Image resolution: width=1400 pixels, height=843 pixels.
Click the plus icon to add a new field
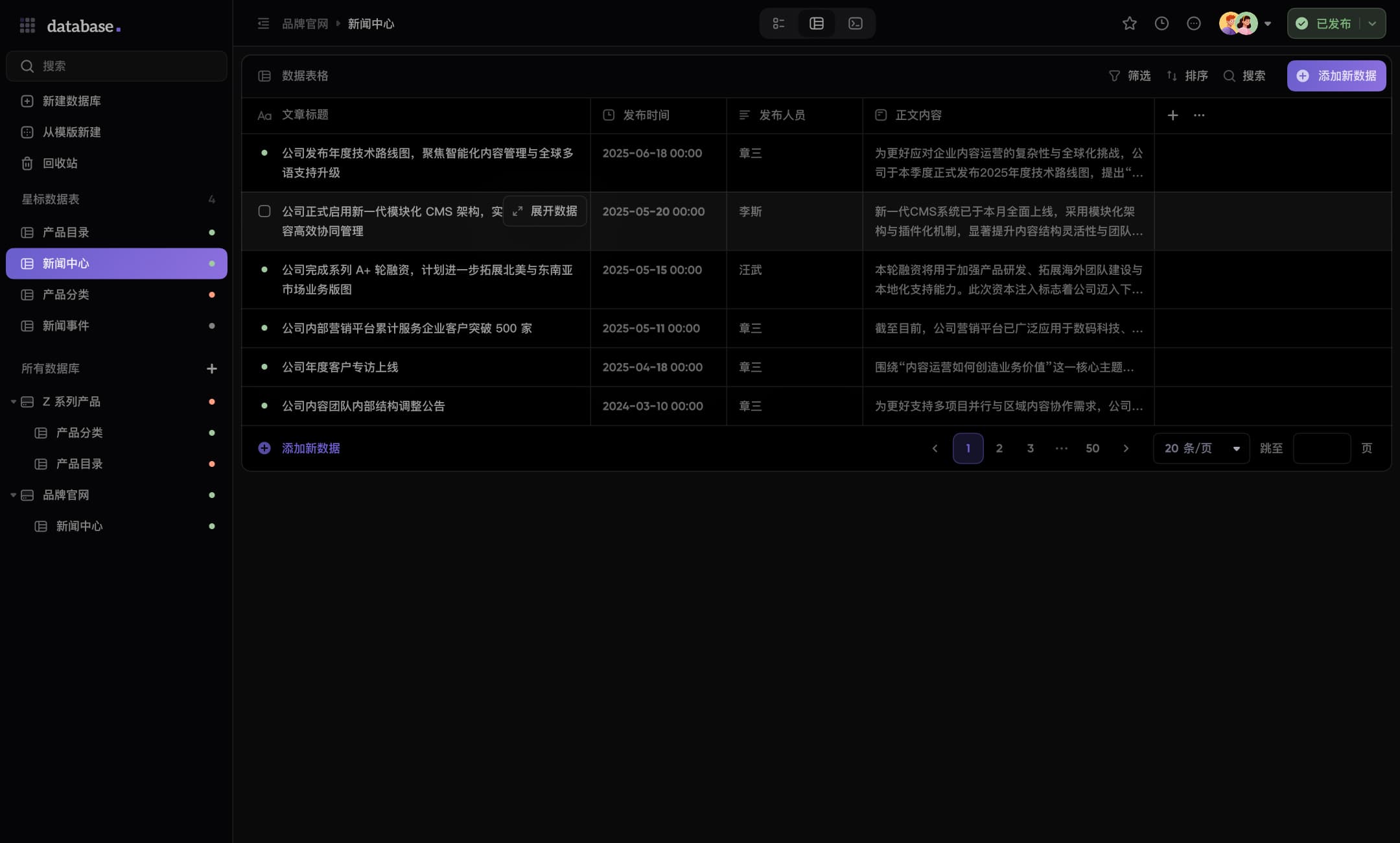click(1172, 115)
